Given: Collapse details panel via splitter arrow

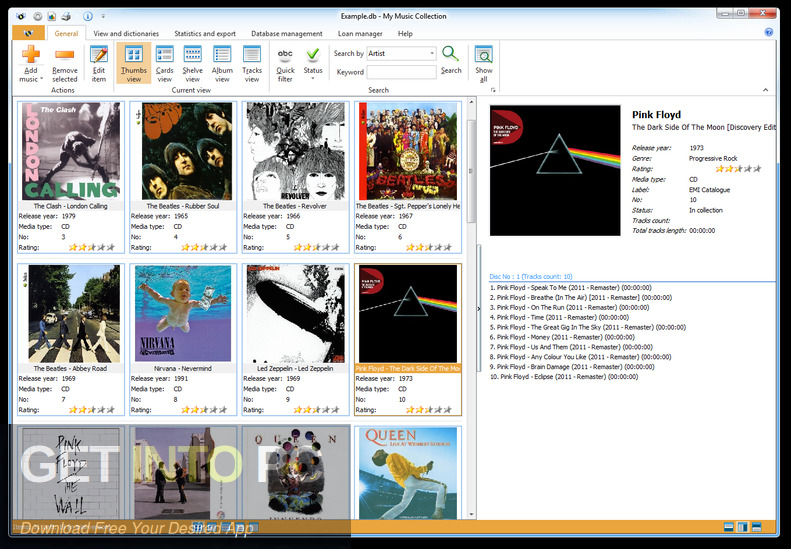Looking at the screenshot, I should 479,309.
